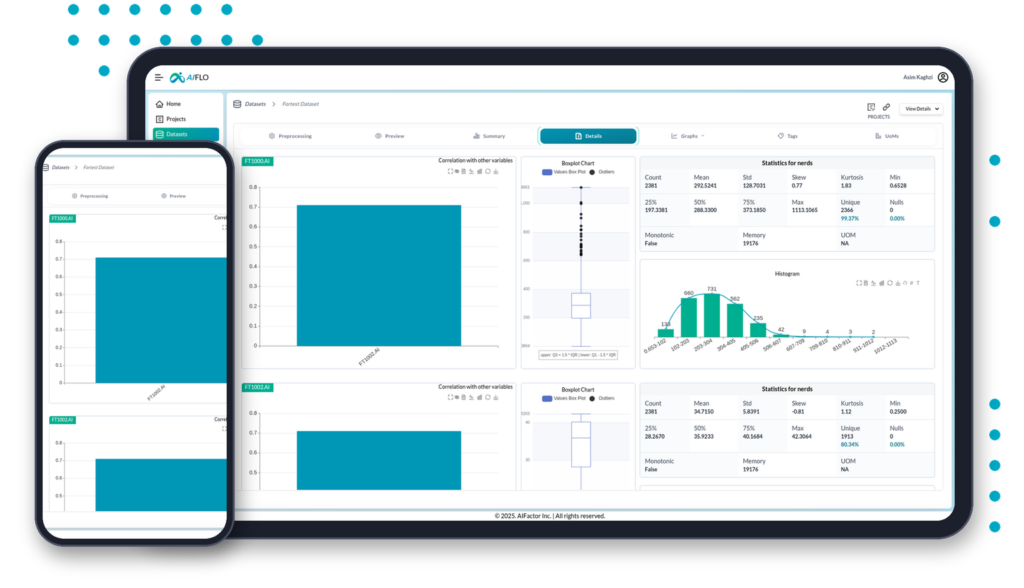Click the histogram bar labeled 235
The height and width of the screenshot is (588, 1024).
click(758, 330)
